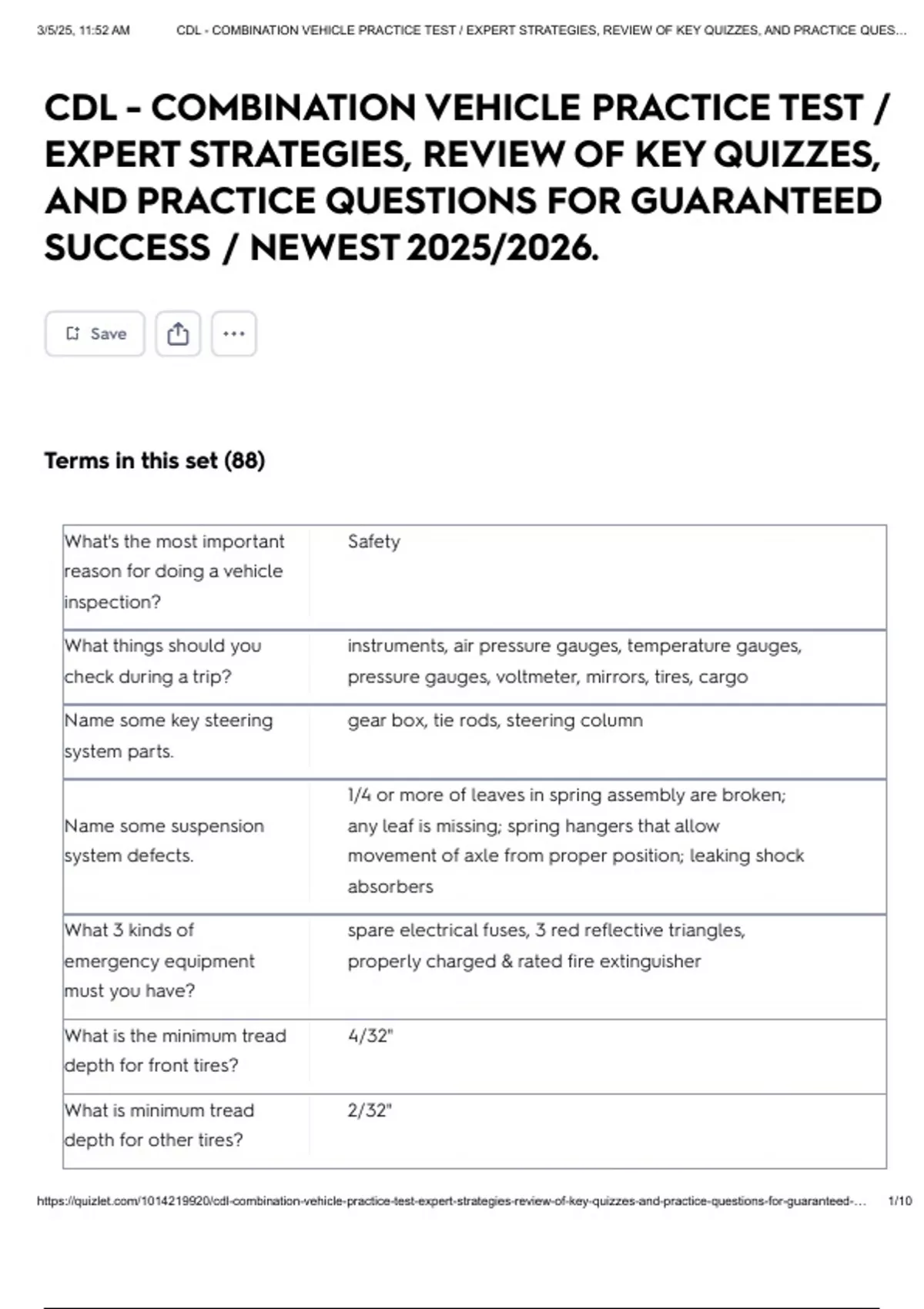Click the 'key steering system parts' term
Image resolution: width=924 pixels, height=1309 pixels.
click(169, 735)
